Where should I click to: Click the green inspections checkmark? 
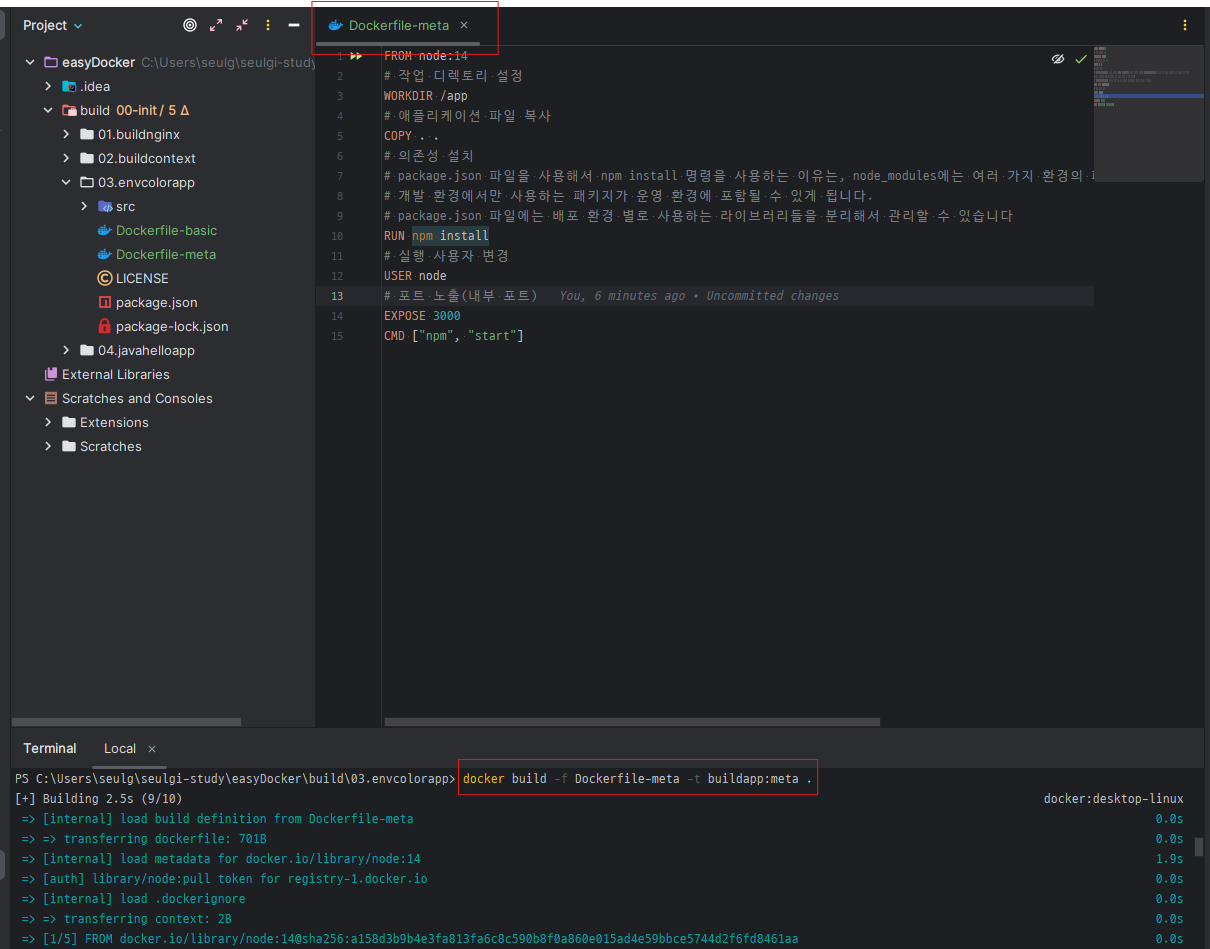(1081, 60)
